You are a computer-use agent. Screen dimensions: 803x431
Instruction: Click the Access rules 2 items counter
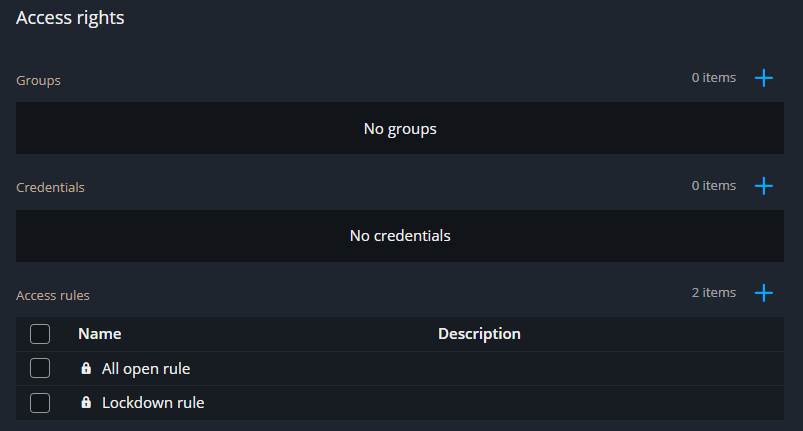click(713, 293)
